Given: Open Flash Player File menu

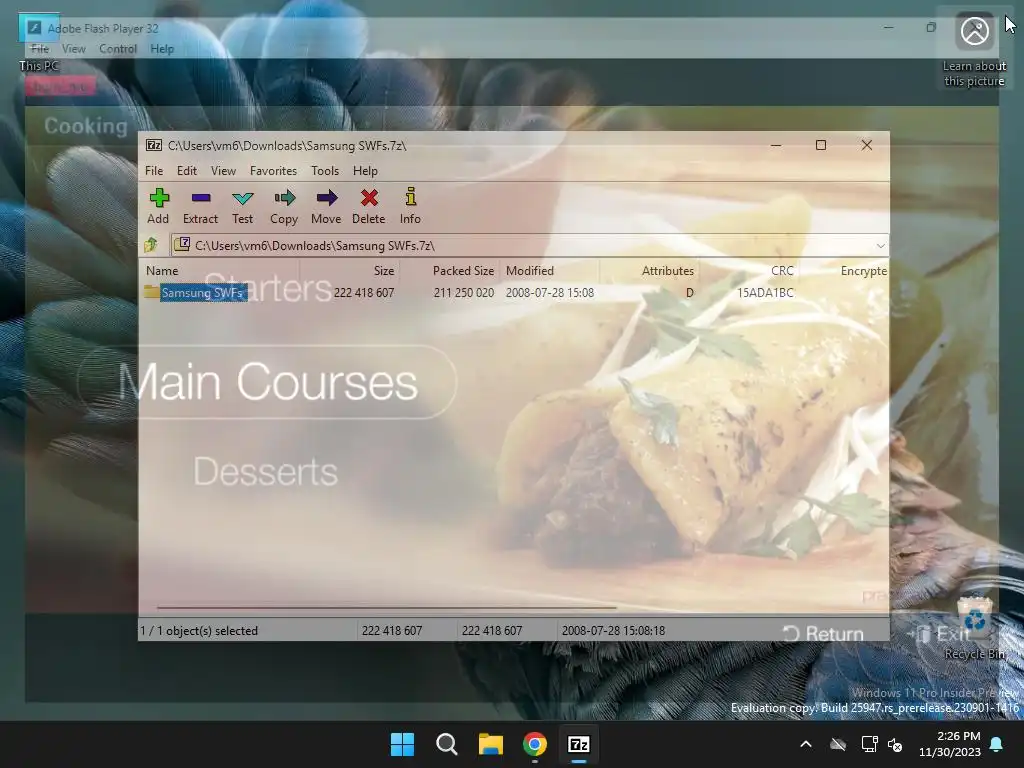Looking at the screenshot, I should (x=40, y=48).
